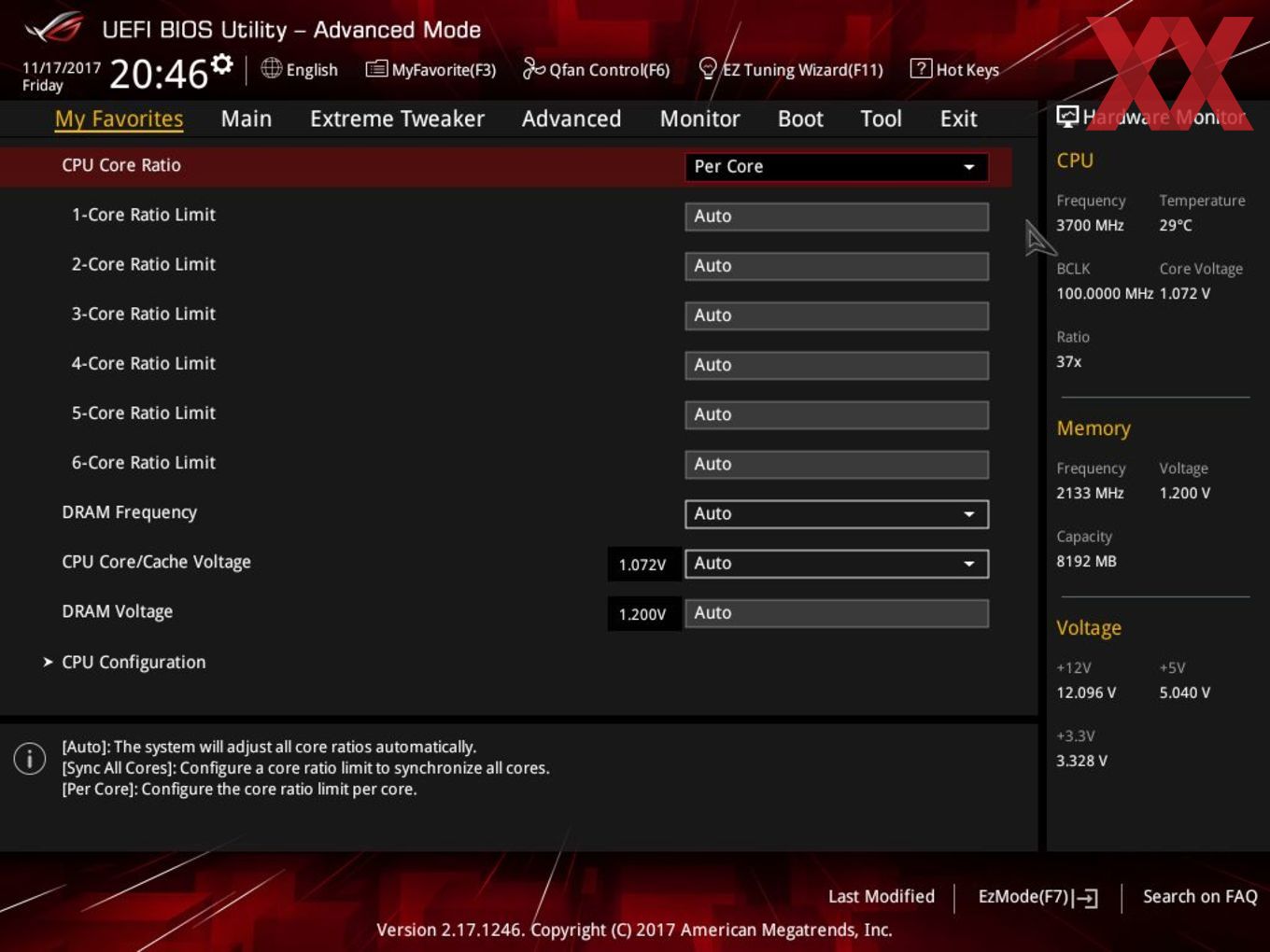Click the EZ Tuning Wizard bulb icon
Image resolution: width=1270 pixels, height=952 pixels.
click(x=708, y=68)
